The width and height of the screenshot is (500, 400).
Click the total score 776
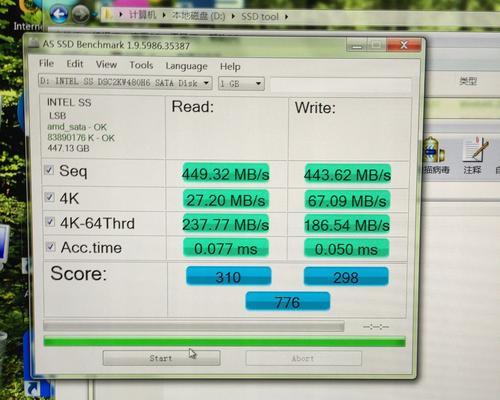(x=288, y=302)
